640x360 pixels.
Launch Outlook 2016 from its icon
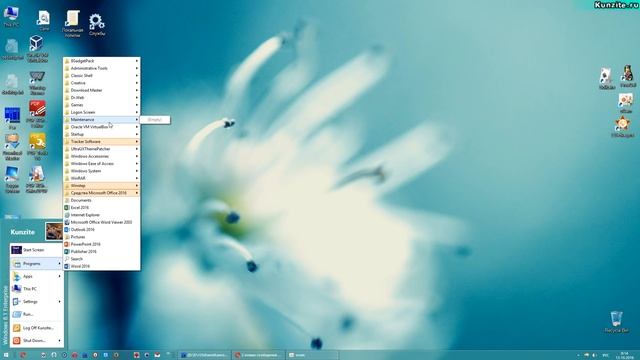pos(67,230)
